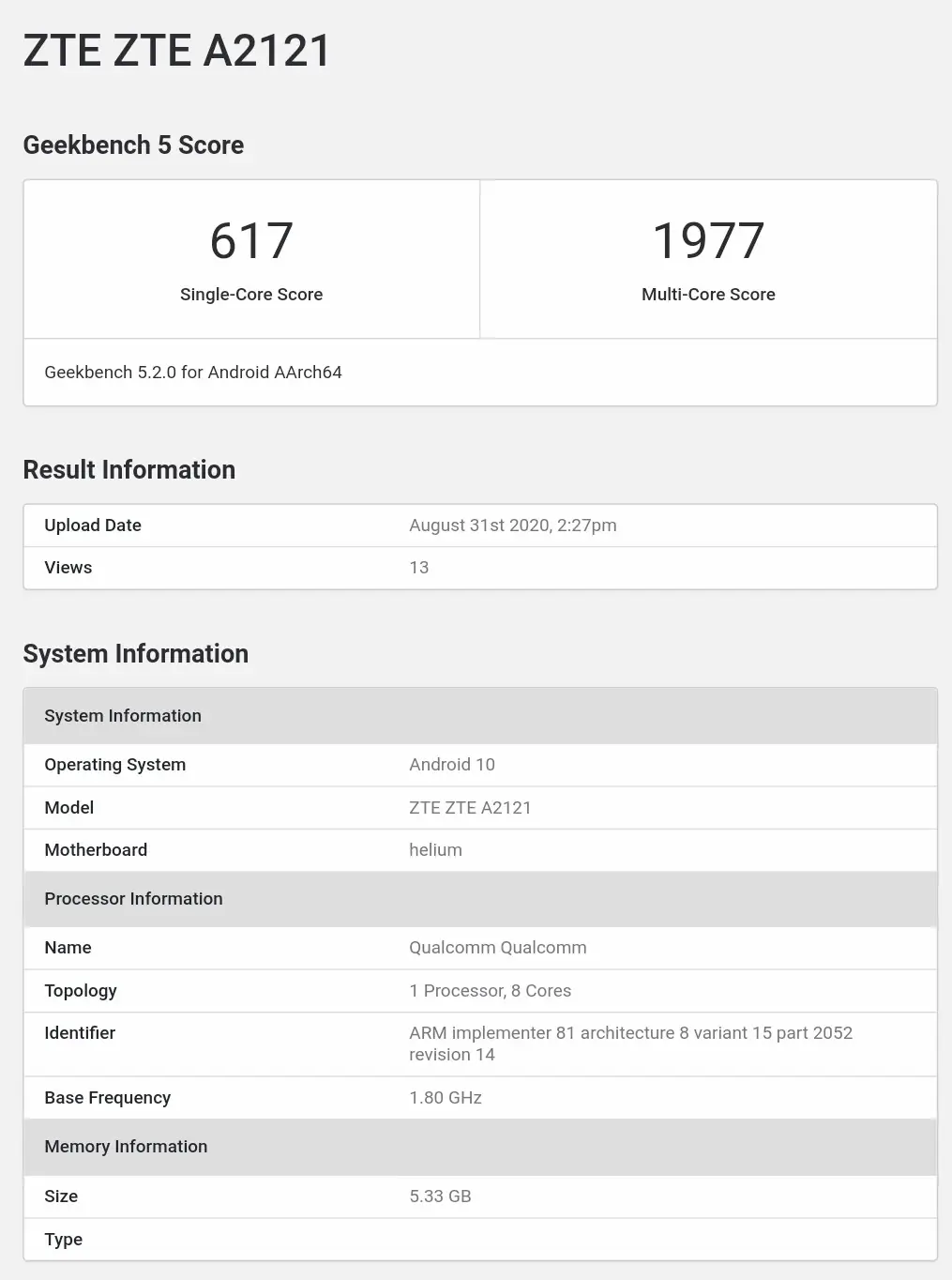Select the August 31st 2020, 2:27pm value

513,526
